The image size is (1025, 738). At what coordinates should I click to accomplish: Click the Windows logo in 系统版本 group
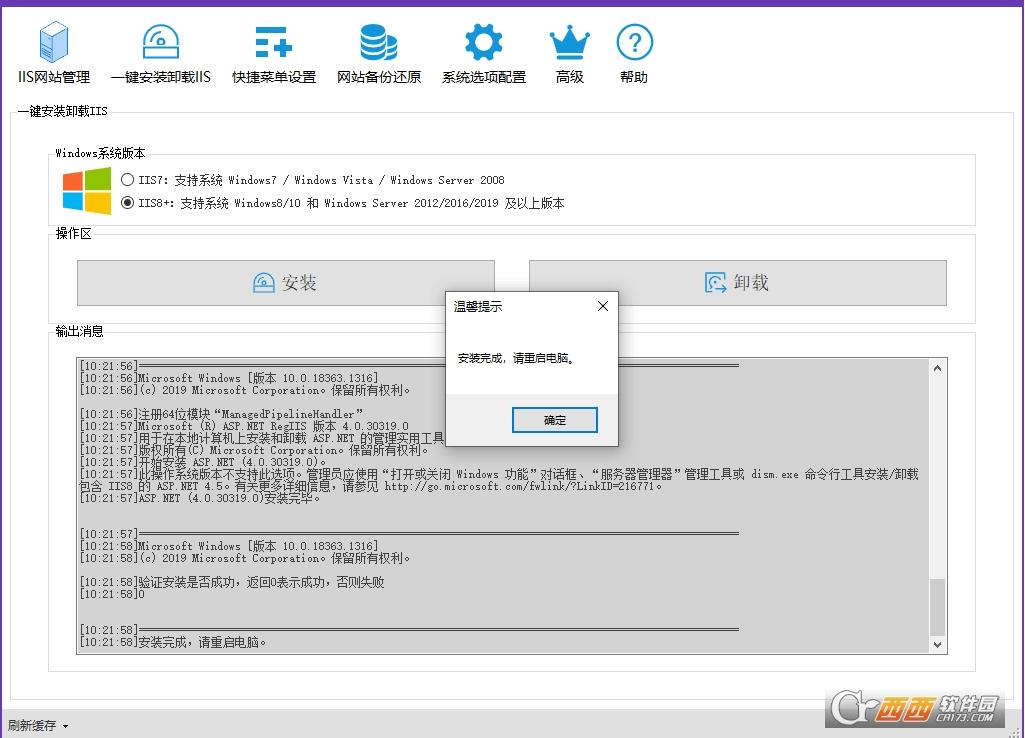point(87,190)
